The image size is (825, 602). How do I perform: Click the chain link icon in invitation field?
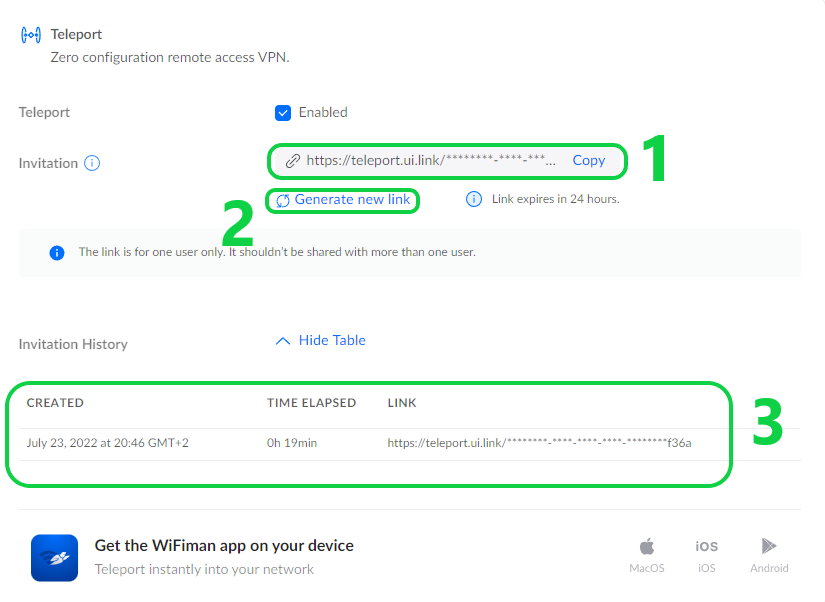point(293,160)
